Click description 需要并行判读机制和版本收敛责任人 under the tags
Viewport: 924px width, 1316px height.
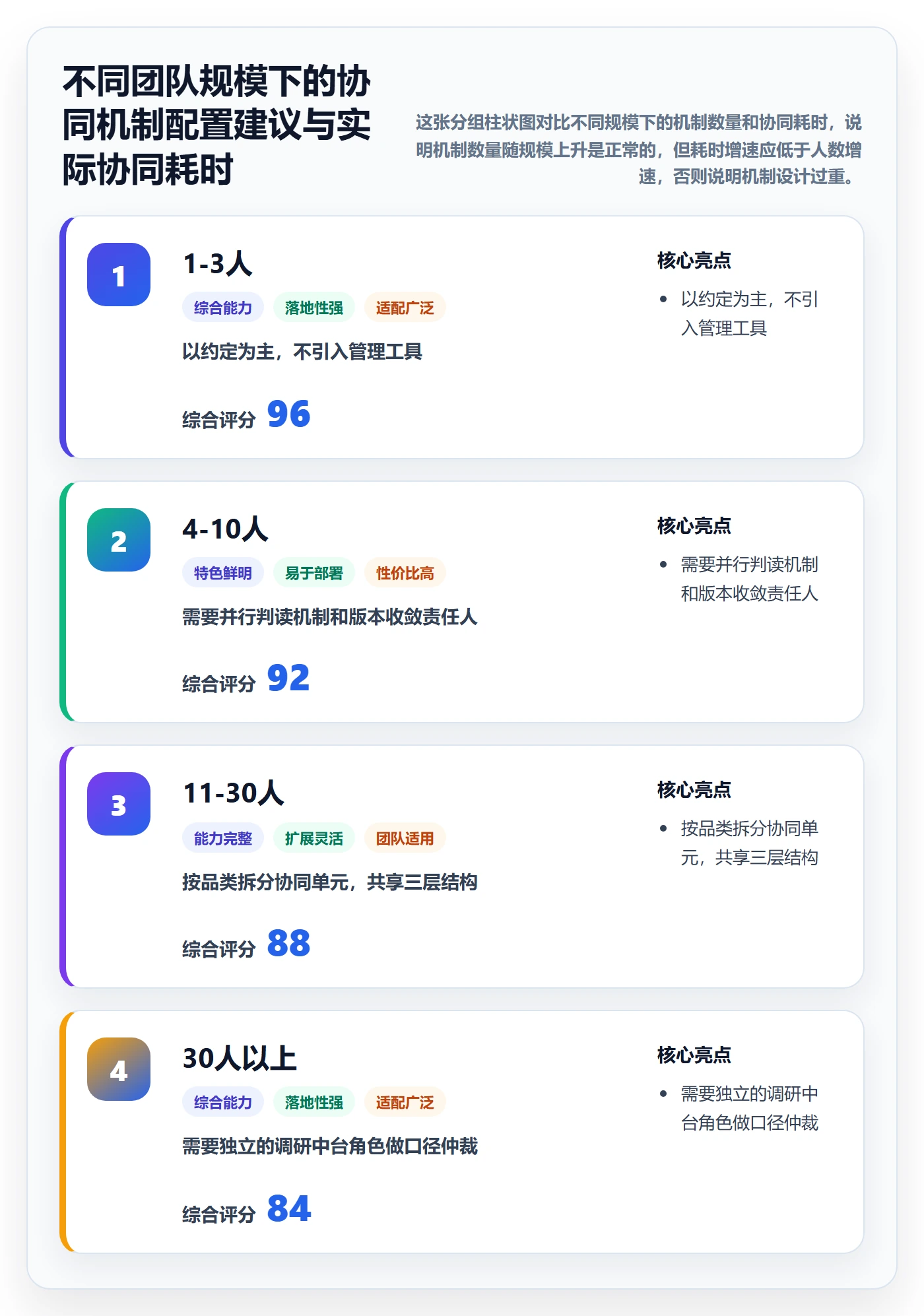(330, 617)
